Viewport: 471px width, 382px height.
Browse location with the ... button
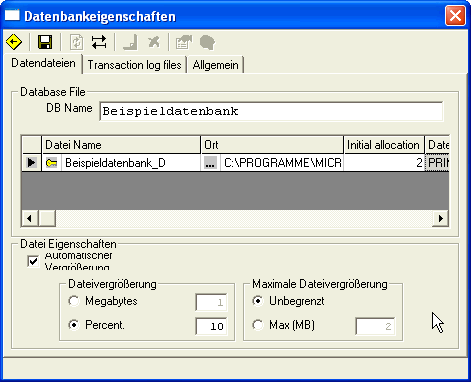point(210,163)
